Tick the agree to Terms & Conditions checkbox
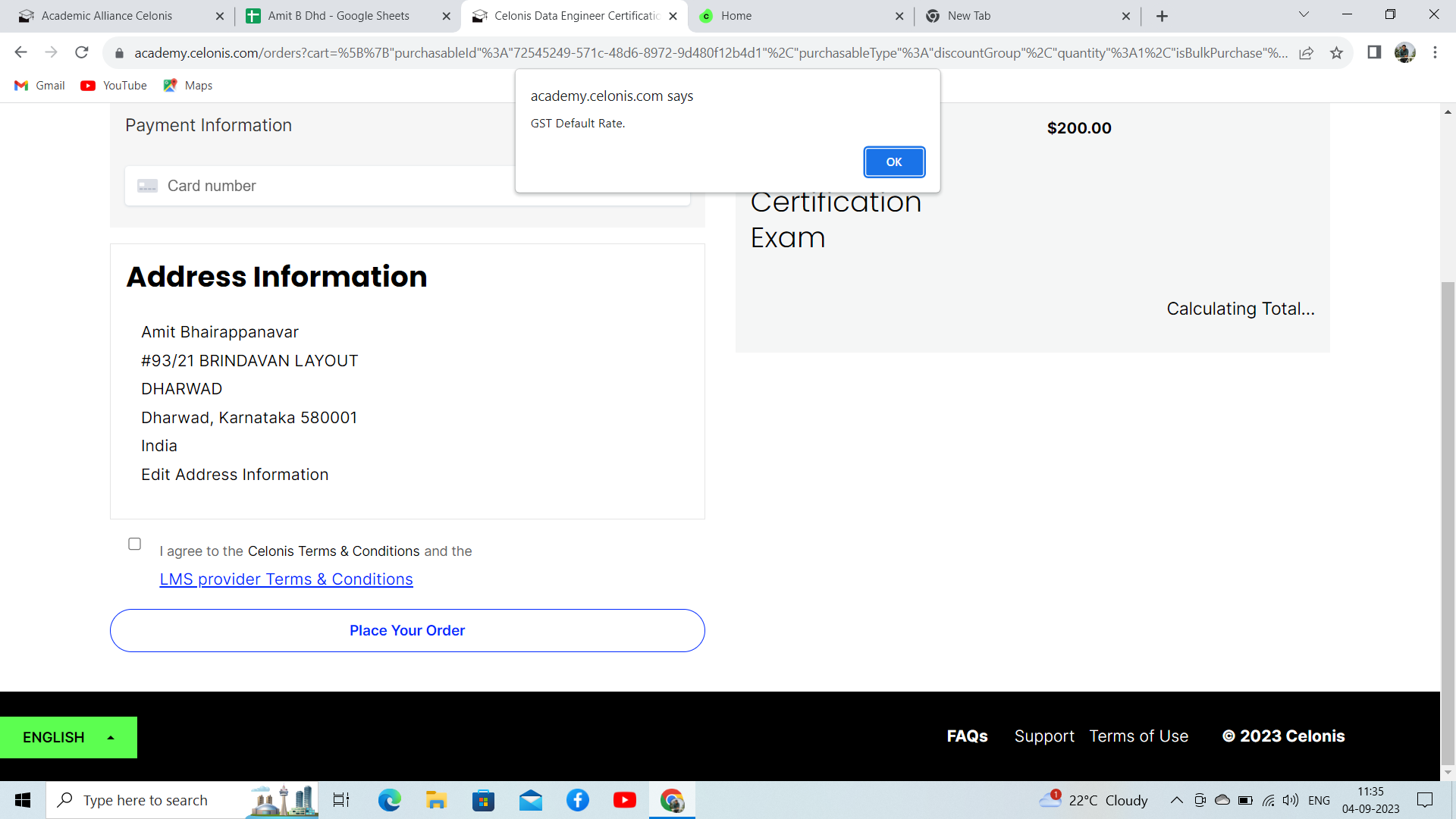The height and width of the screenshot is (819, 1456). tap(135, 544)
